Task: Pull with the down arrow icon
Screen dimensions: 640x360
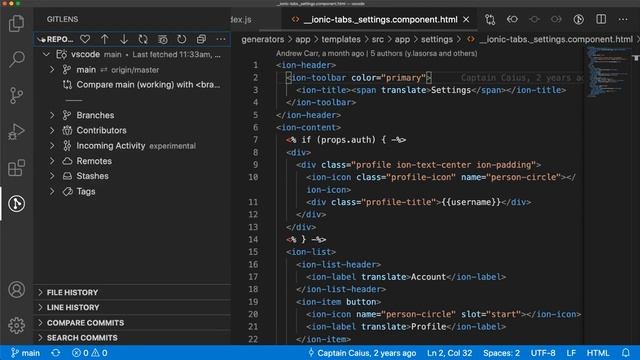Action: point(124,39)
